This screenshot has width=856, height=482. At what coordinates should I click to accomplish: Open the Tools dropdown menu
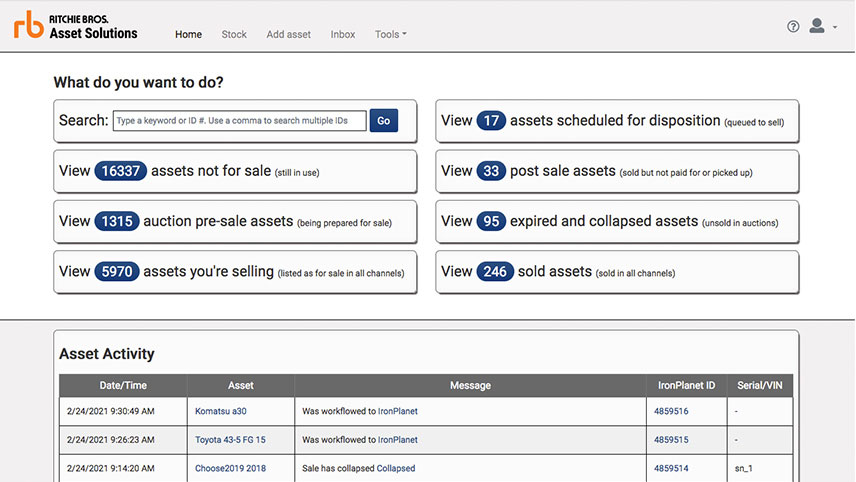pos(390,34)
